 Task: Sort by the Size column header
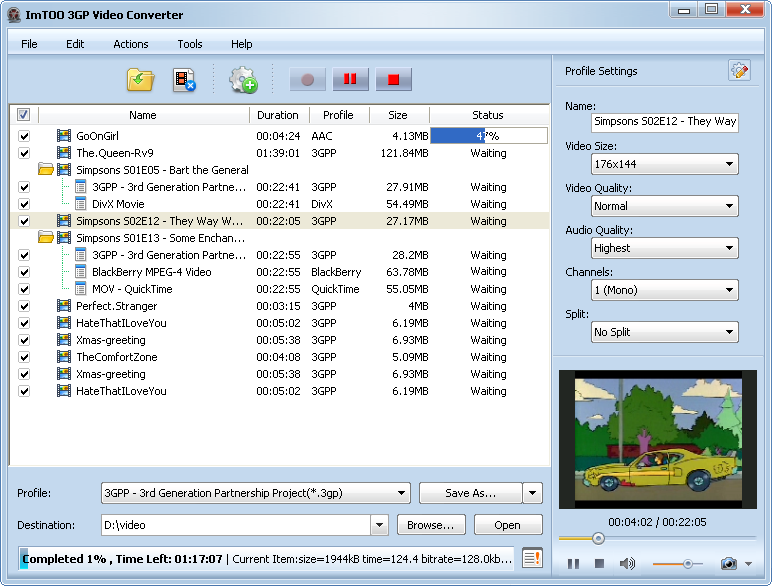pos(398,115)
